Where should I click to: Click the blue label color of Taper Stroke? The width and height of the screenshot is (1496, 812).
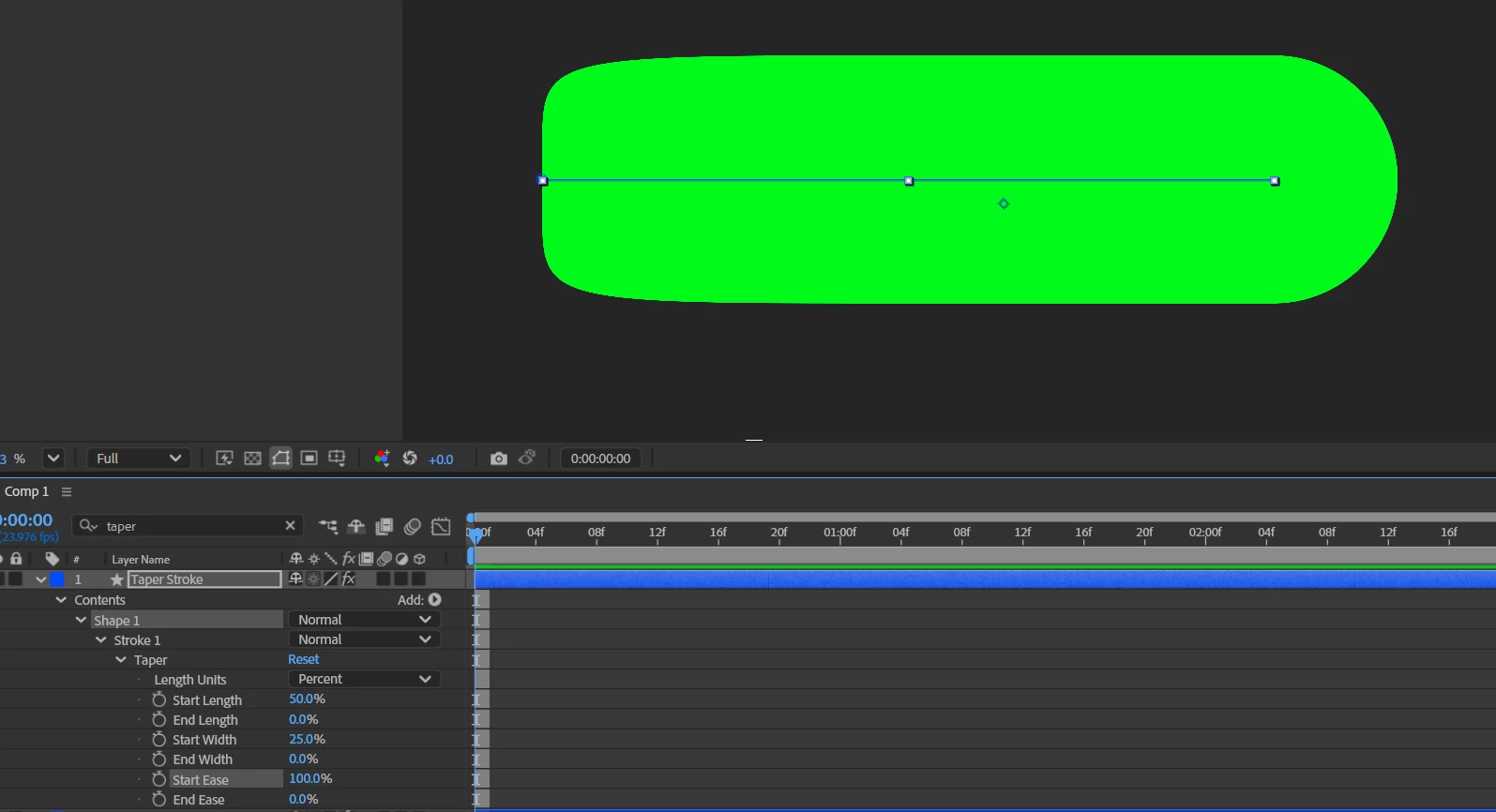tap(58, 579)
